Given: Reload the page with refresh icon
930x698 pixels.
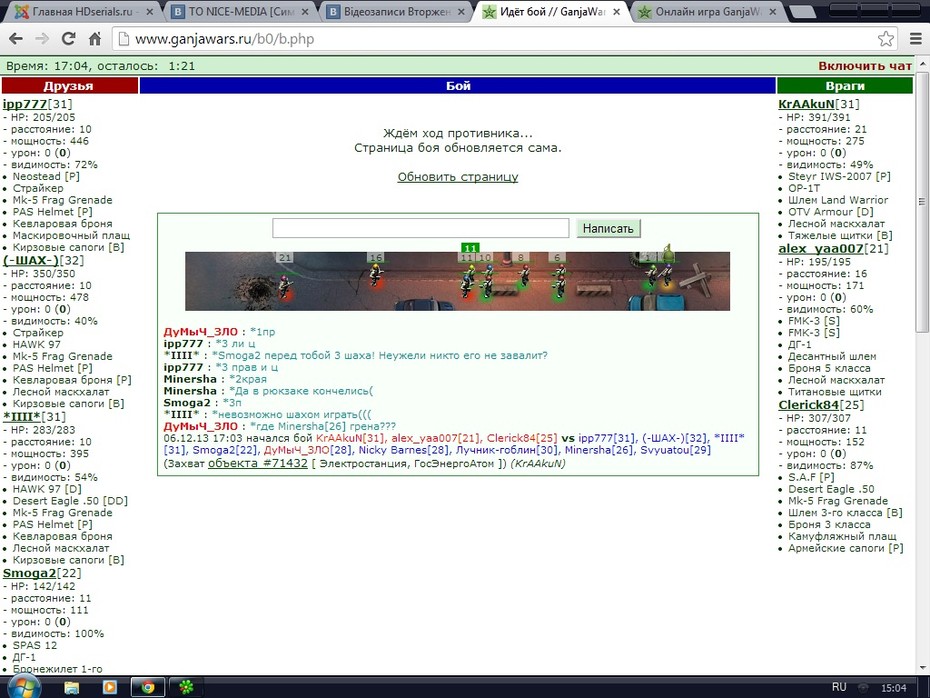Looking at the screenshot, I should tap(69, 39).
